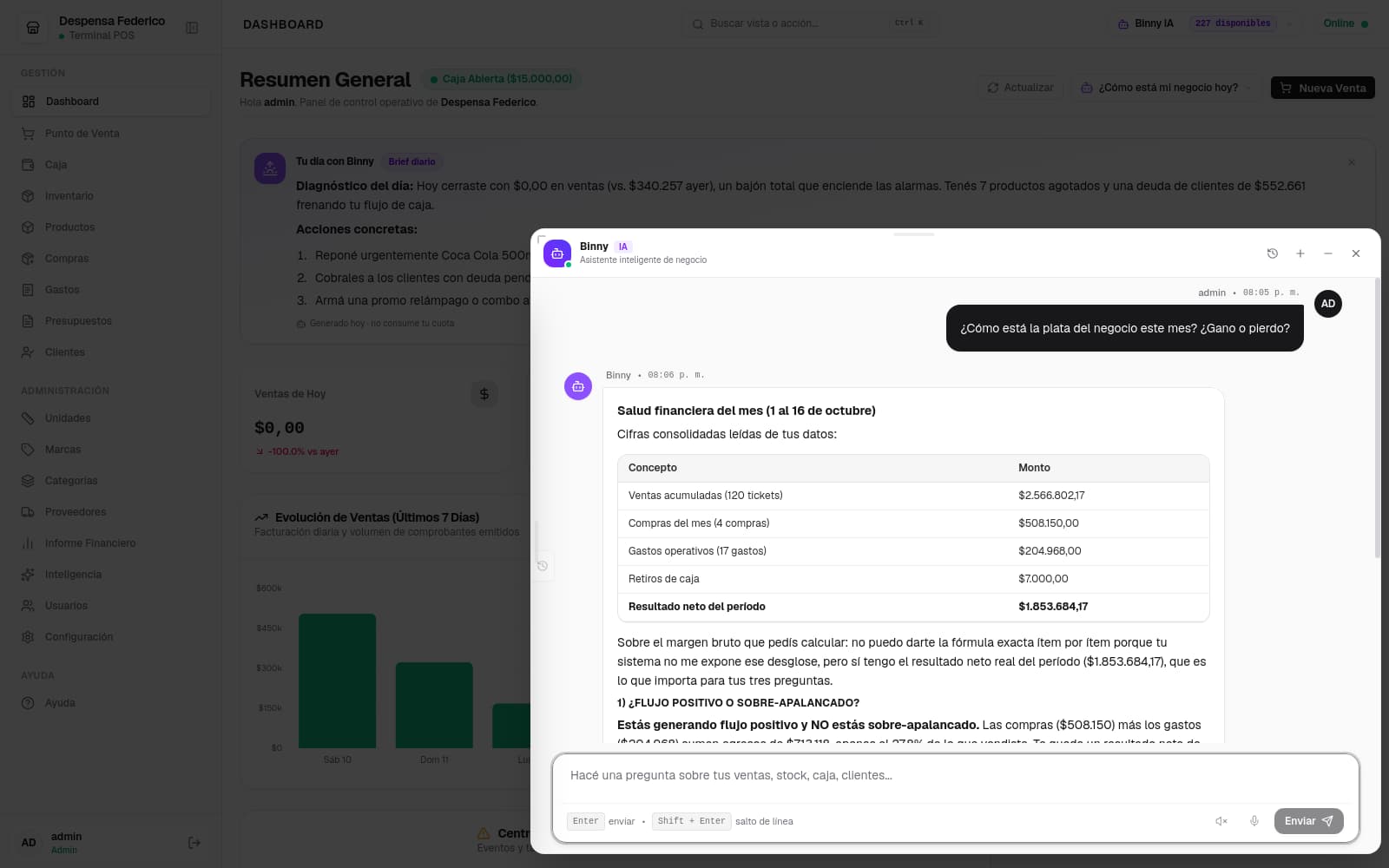This screenshot has width=1389, height=868.
Task: Click the Inteligencia sparkle icon
Action: click(x=28, y=575)
